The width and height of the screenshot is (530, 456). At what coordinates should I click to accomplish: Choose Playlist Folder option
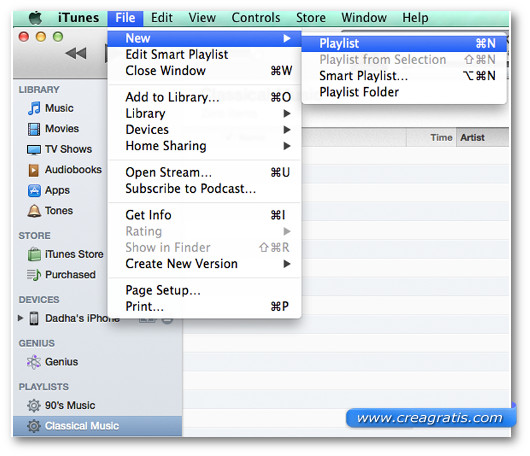(x=404, y=92)
